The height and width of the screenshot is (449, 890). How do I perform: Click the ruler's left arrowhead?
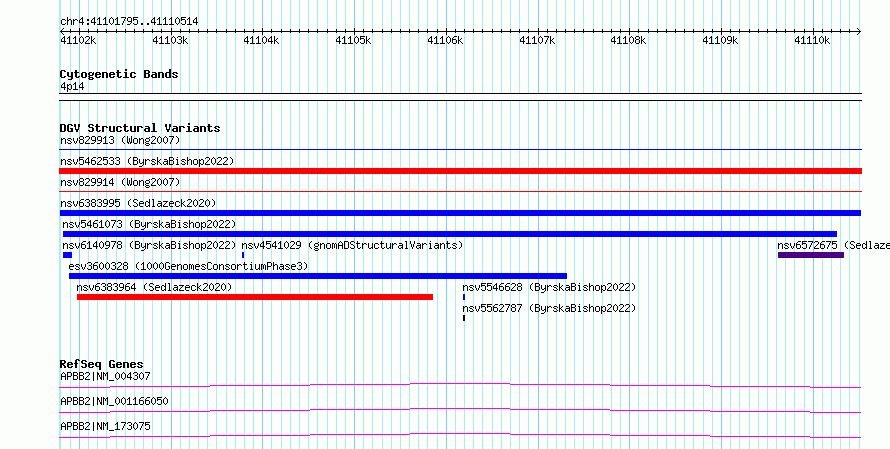point(62,31)
